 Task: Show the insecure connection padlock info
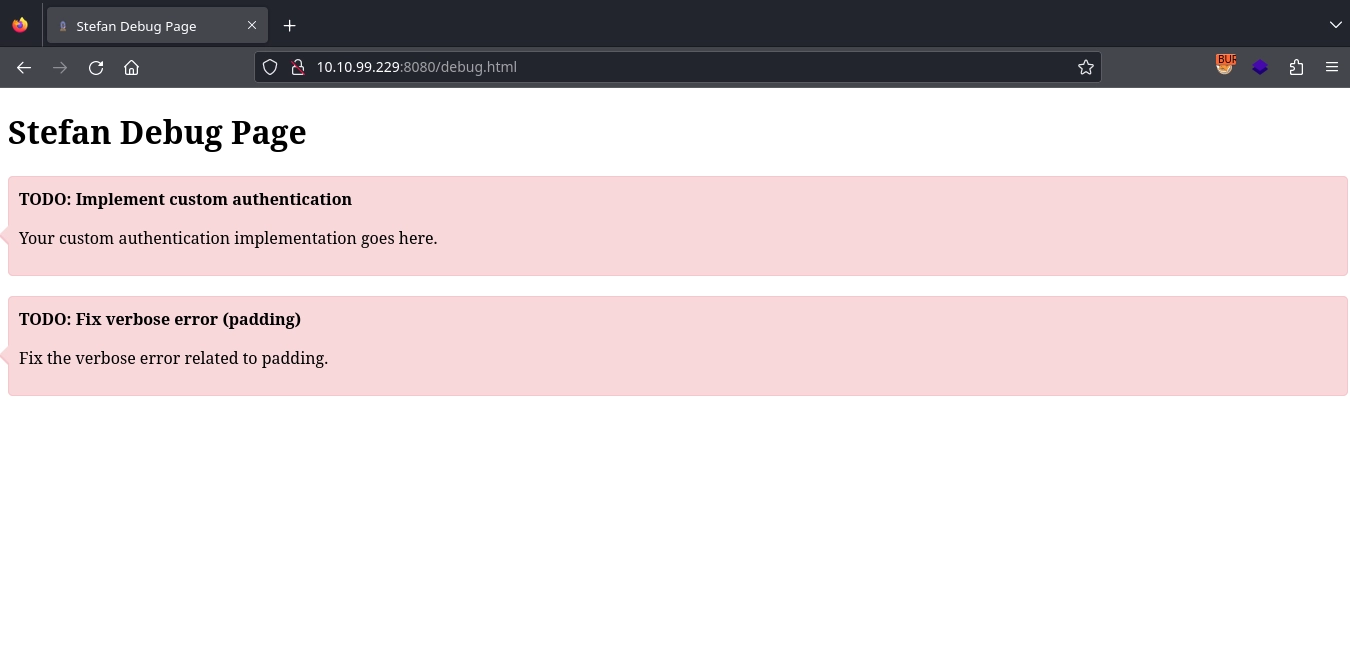297,67
